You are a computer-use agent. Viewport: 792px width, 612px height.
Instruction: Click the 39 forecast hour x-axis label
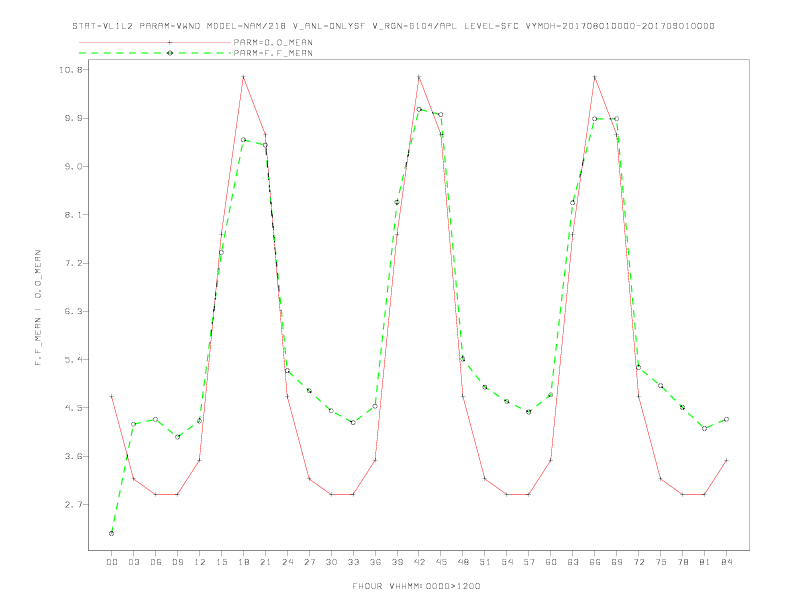pyautogui.click(x=397, y=562)
